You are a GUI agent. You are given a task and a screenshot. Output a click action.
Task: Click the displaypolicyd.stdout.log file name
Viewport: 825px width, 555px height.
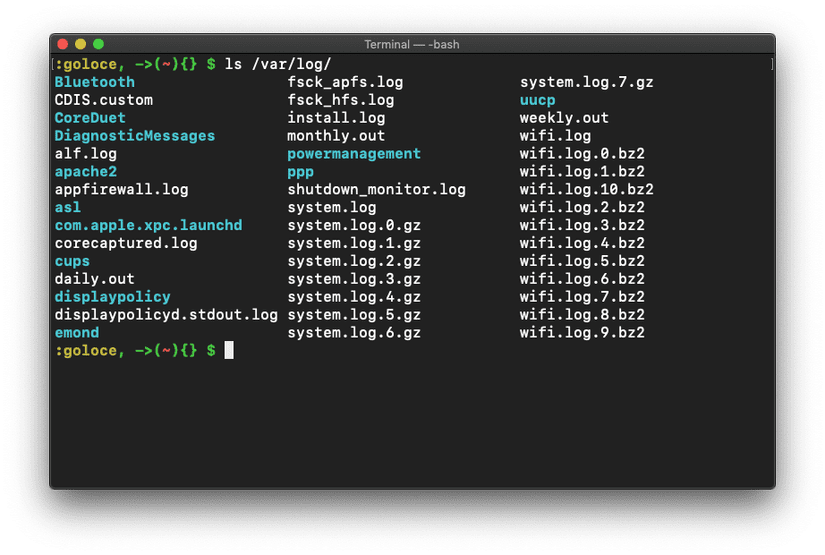(166, 315)
